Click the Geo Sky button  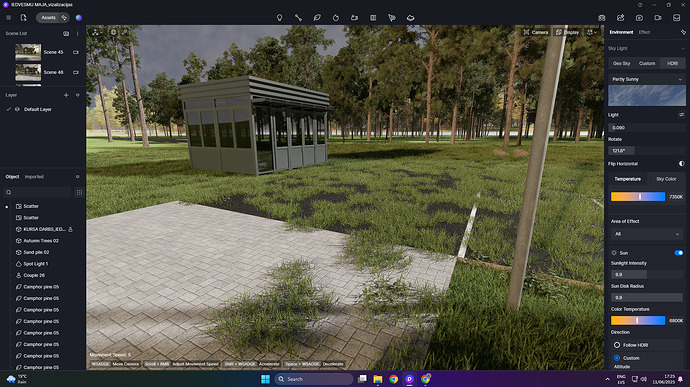[x=621, y=63]
